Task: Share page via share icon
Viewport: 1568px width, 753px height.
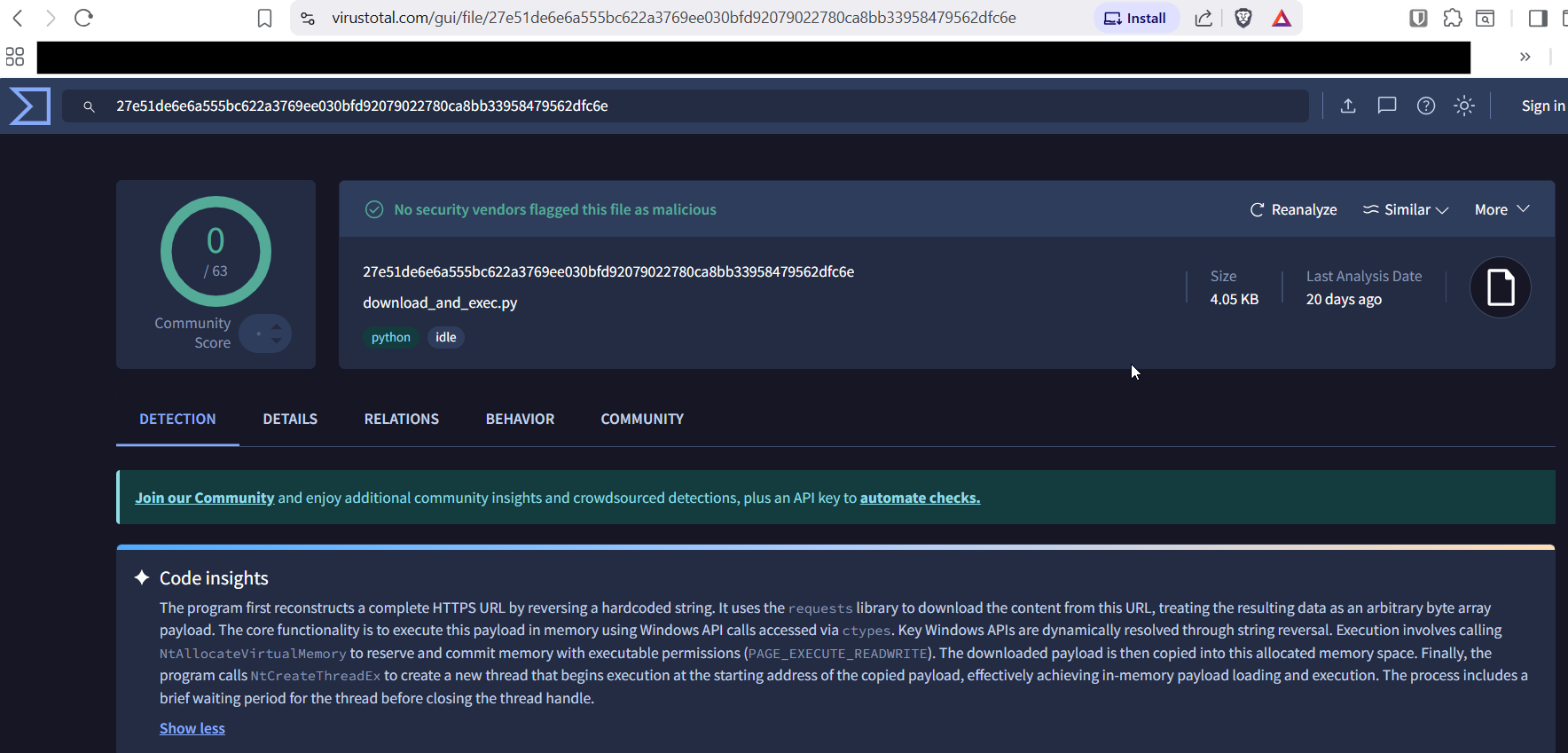Action: tap(1203, 18)
